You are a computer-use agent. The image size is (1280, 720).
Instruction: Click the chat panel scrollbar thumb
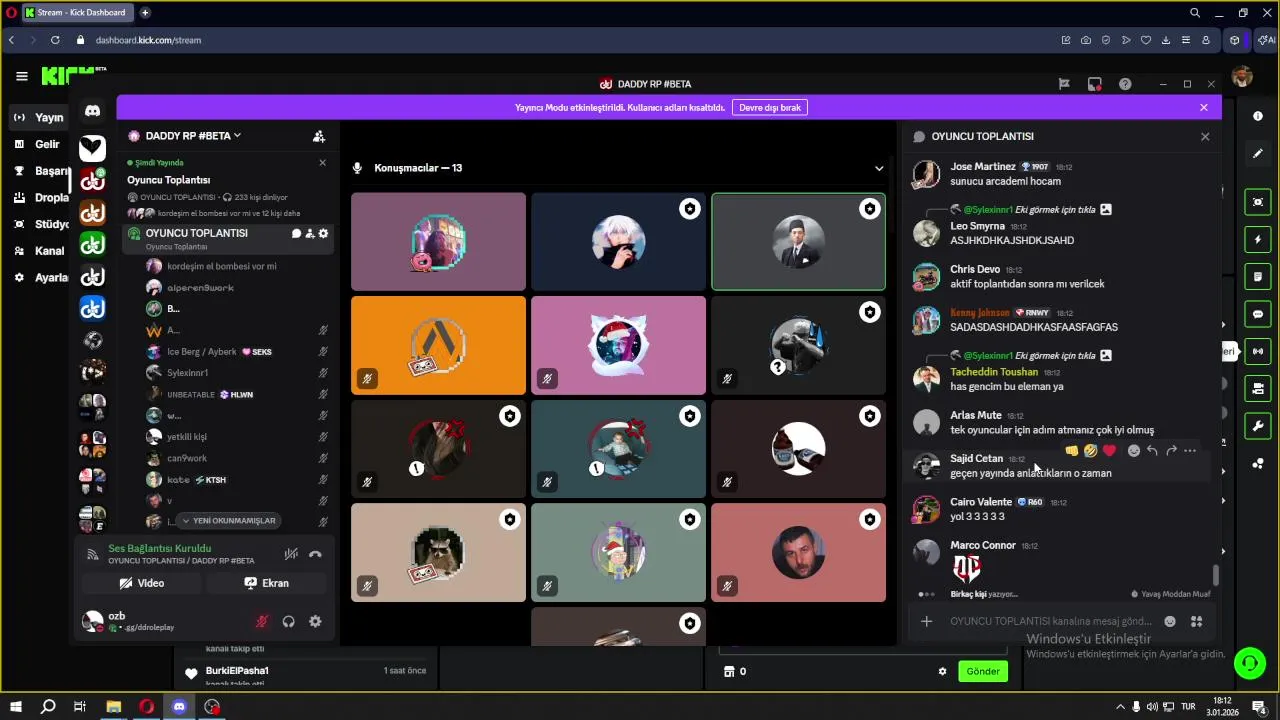1216,575
